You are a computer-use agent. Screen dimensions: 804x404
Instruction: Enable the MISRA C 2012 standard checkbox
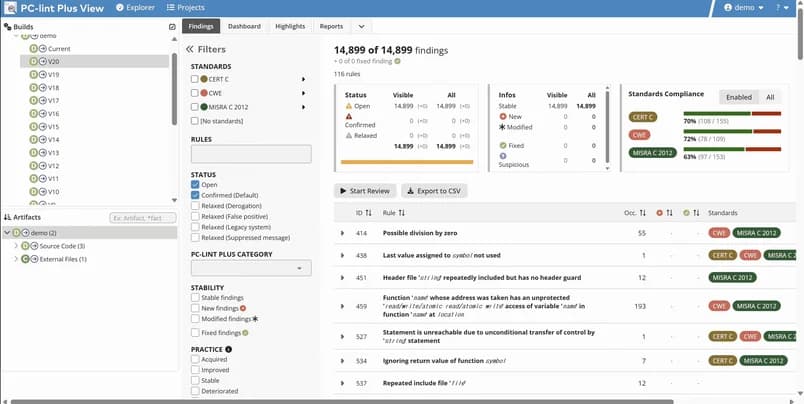click(x=194, y=107)
